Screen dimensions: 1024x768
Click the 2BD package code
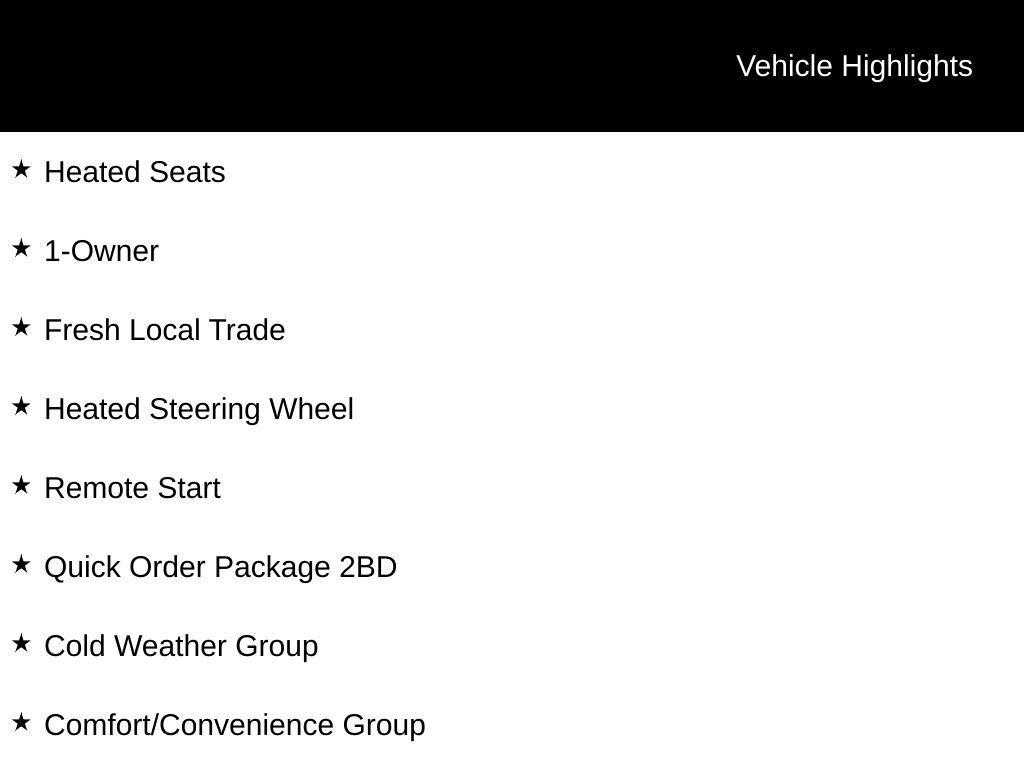(368, 567)
